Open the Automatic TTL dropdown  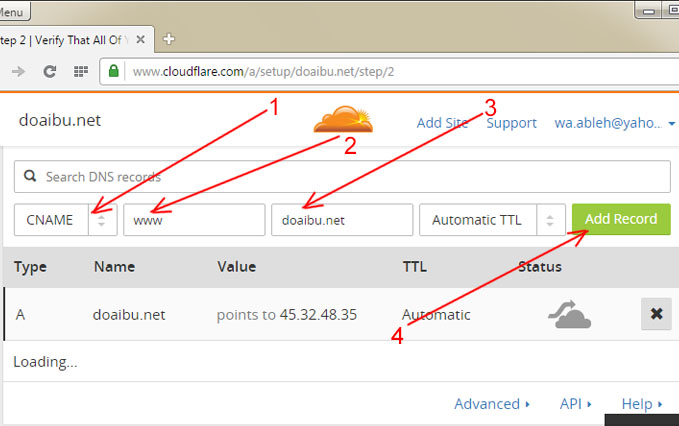(492, 220)
